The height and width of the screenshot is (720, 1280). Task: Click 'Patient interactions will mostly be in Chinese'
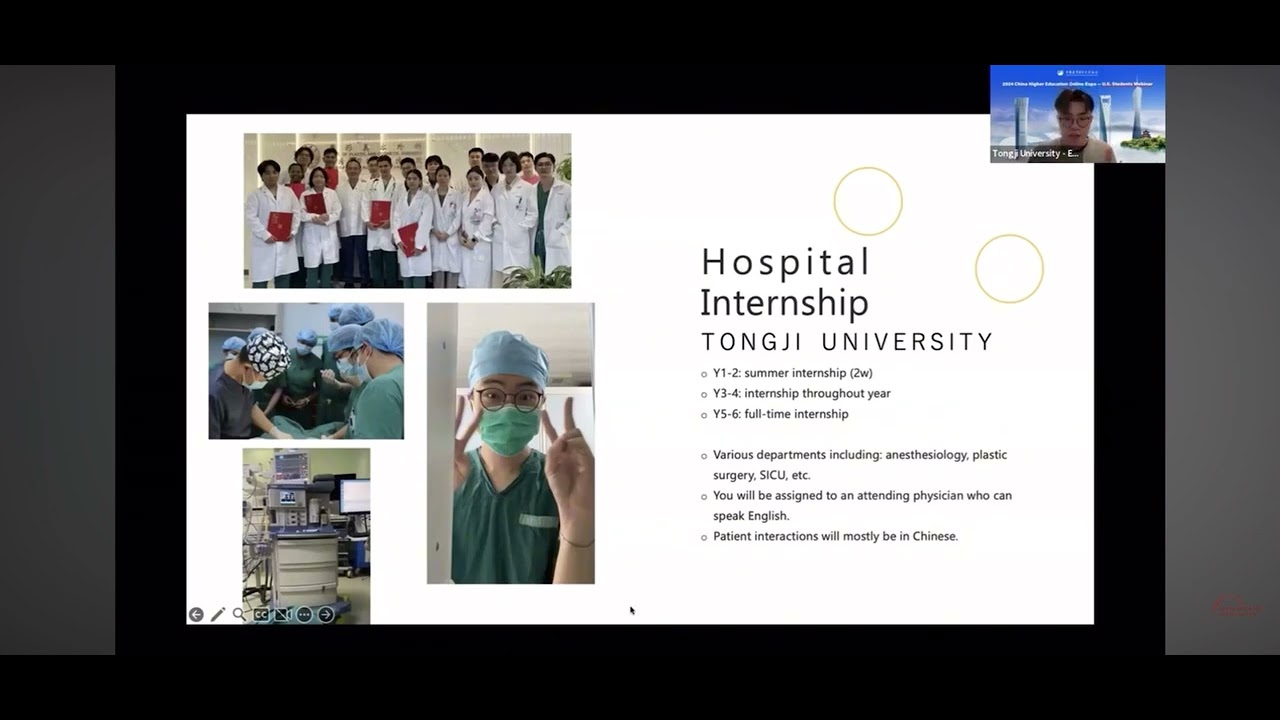835,536
